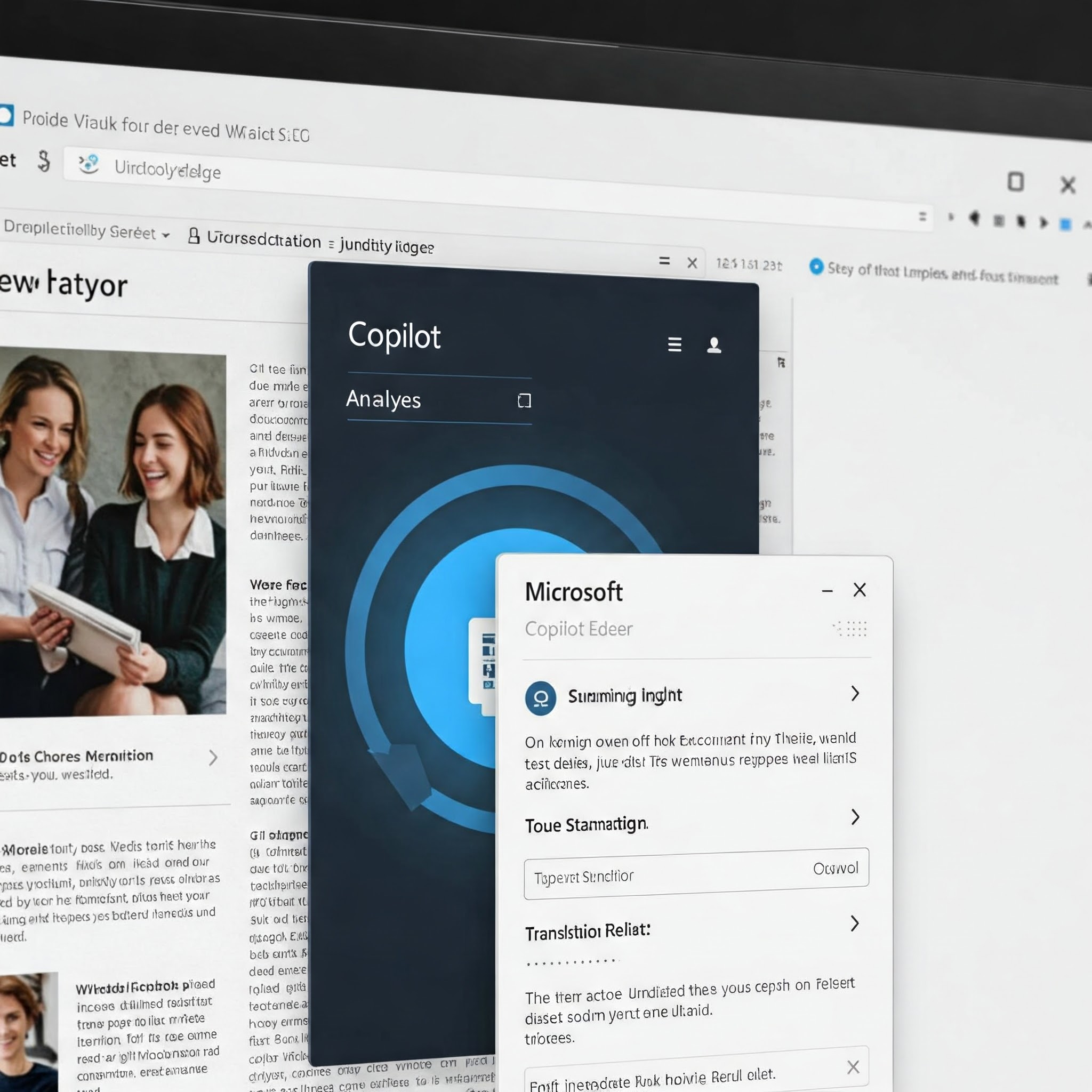
Task: Expand the Toue Stannatign chevron
Action: pos(855,817)
